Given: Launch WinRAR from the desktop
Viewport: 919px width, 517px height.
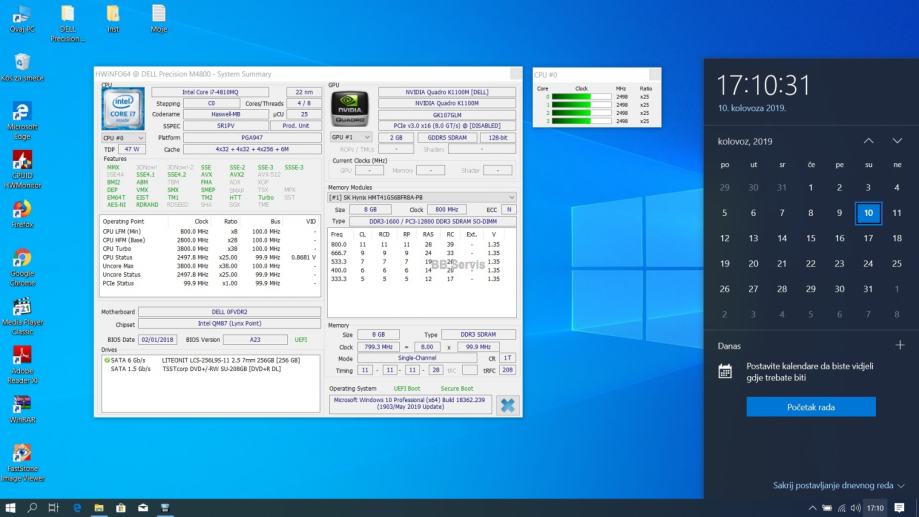Looking at the screenshot, I should (x=22, y=405).
